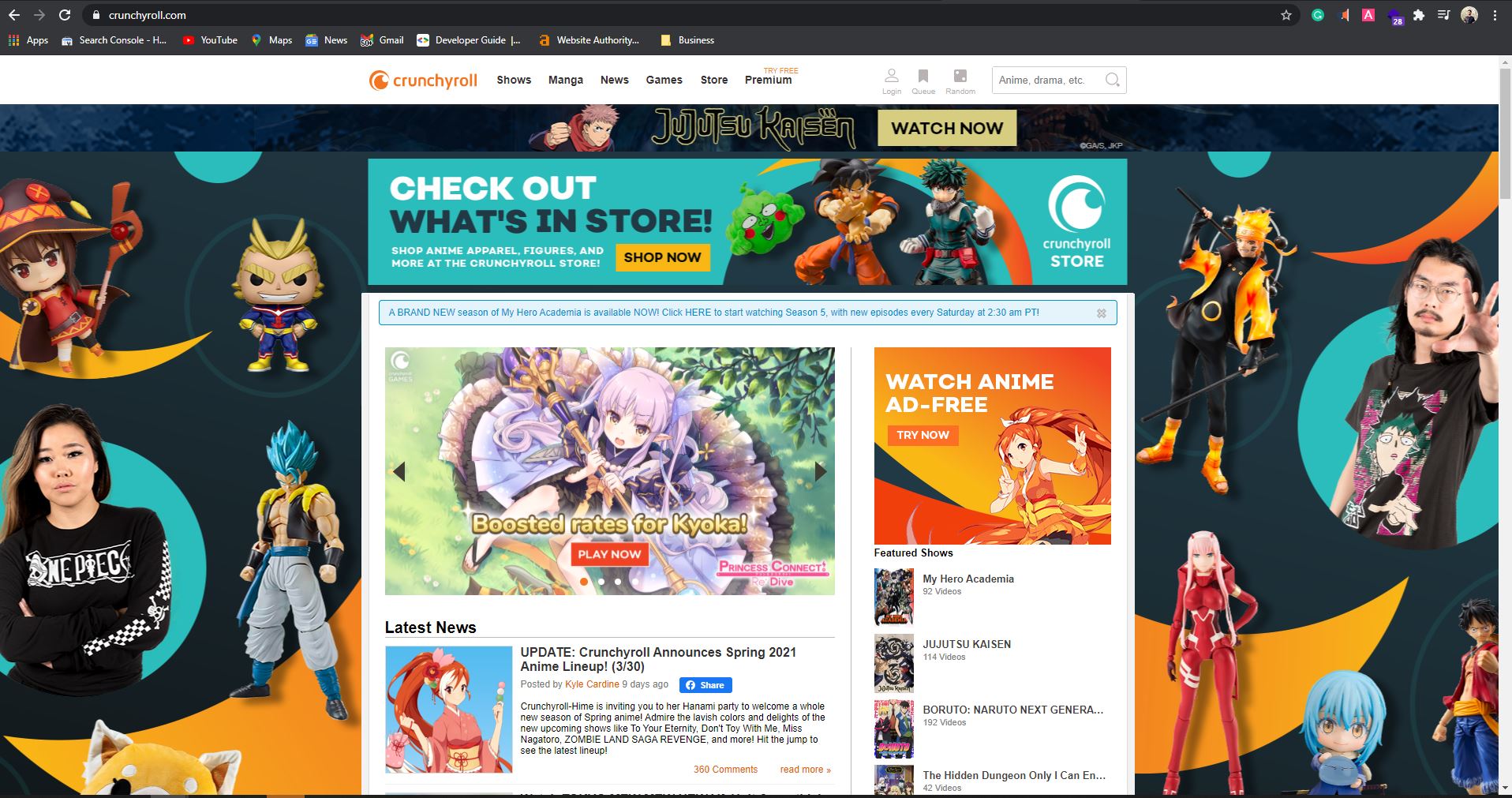
Task: Open My Hero Academia season announcement link
Action: [713, 313]
